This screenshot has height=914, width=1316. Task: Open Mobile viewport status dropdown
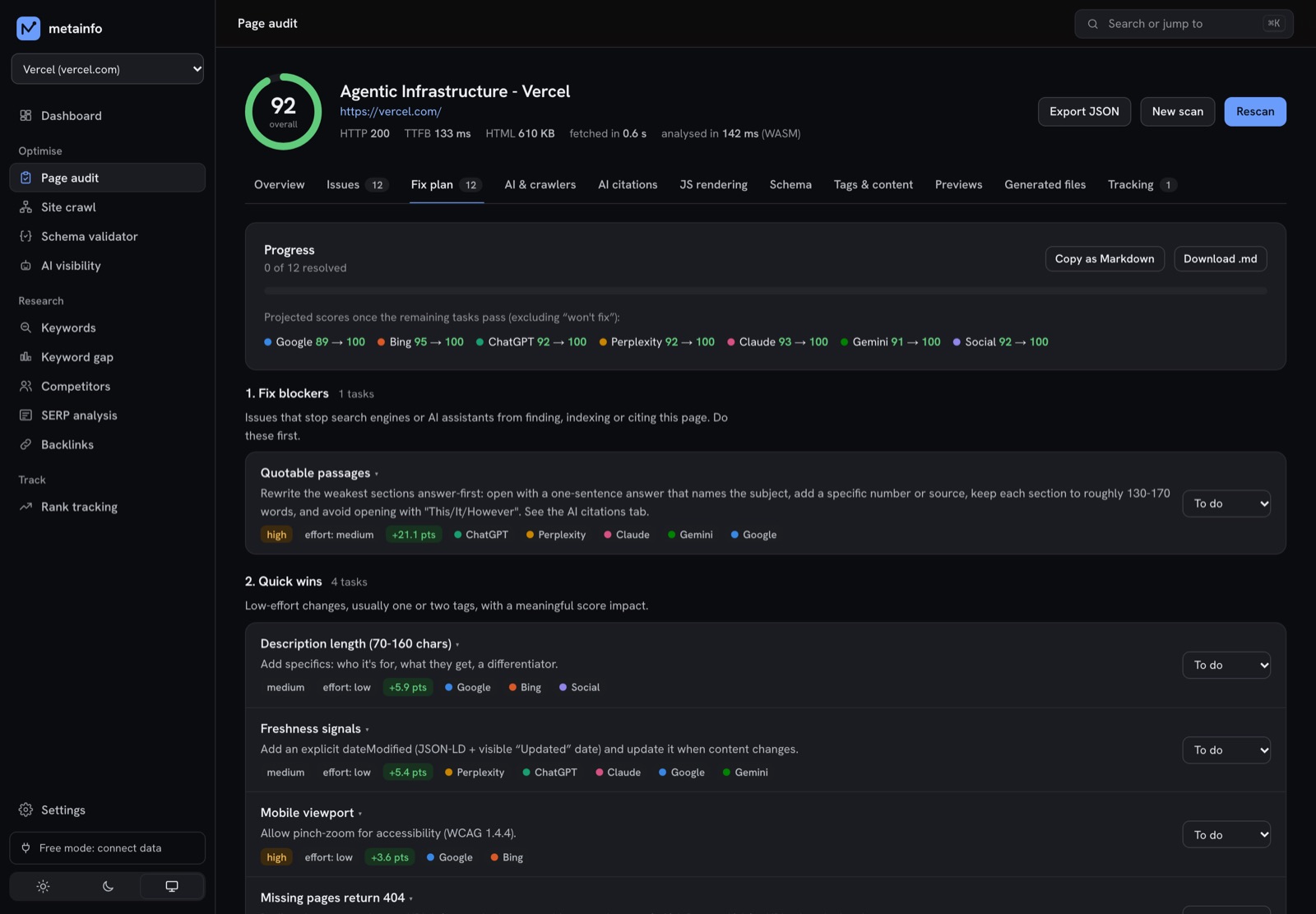click(1226, 835)
